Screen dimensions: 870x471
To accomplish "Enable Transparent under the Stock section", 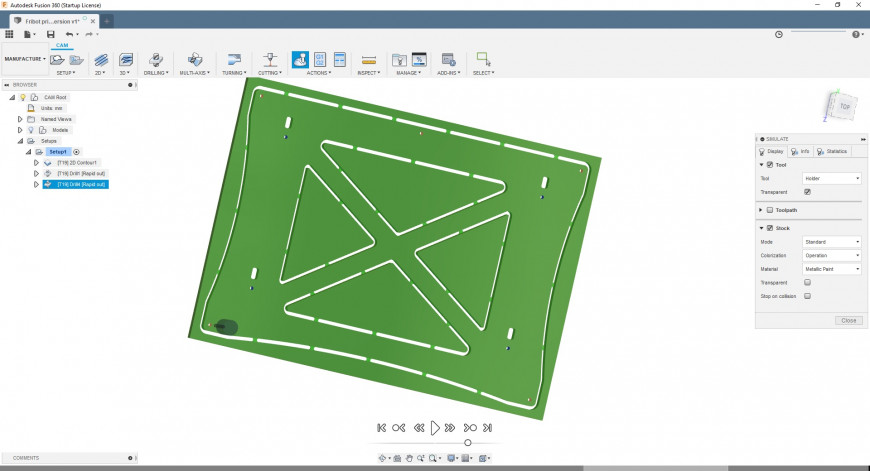I will click(x=807, y=282).
